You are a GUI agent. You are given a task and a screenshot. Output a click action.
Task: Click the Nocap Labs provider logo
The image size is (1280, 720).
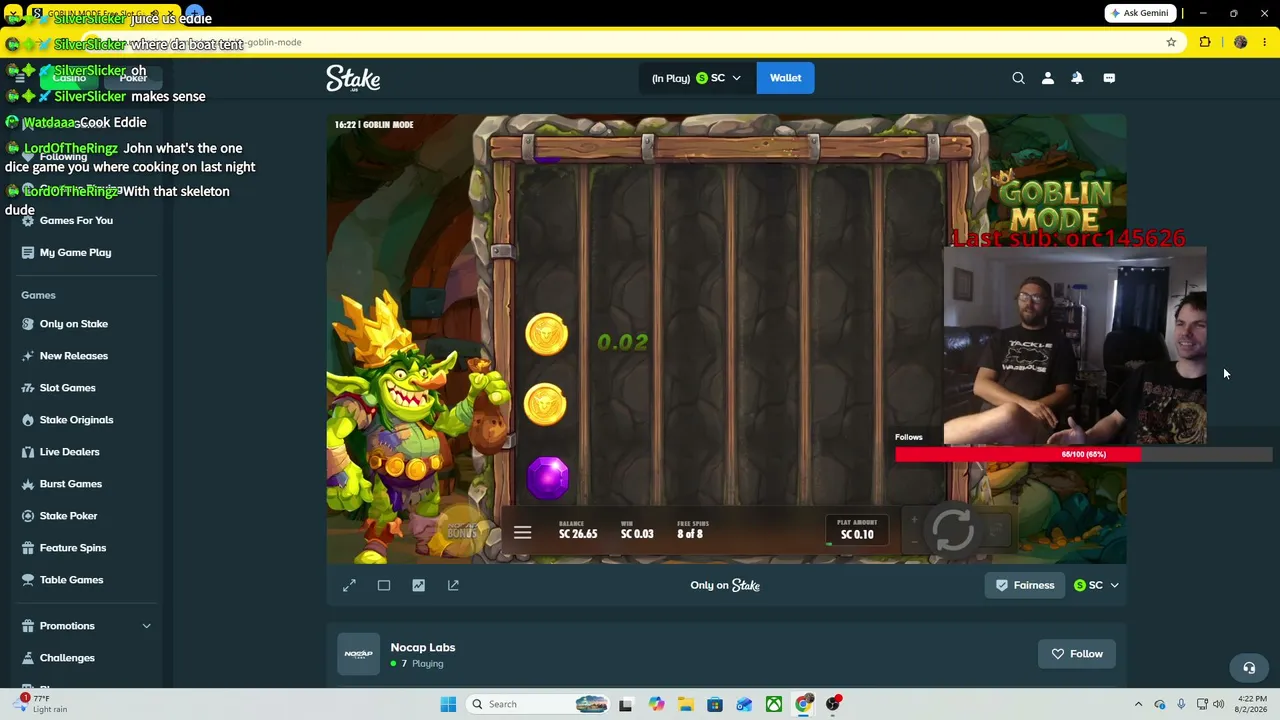point(358,654)
